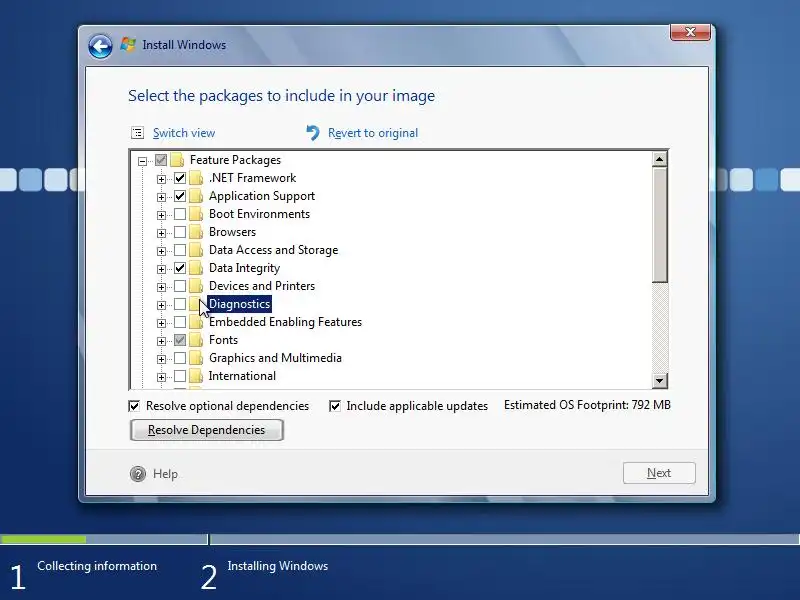This screenshot has width=800, height=600.
Task: Check the Data Access and Storage checkbox
Action: pyautogui.click(x=180, y=250)
